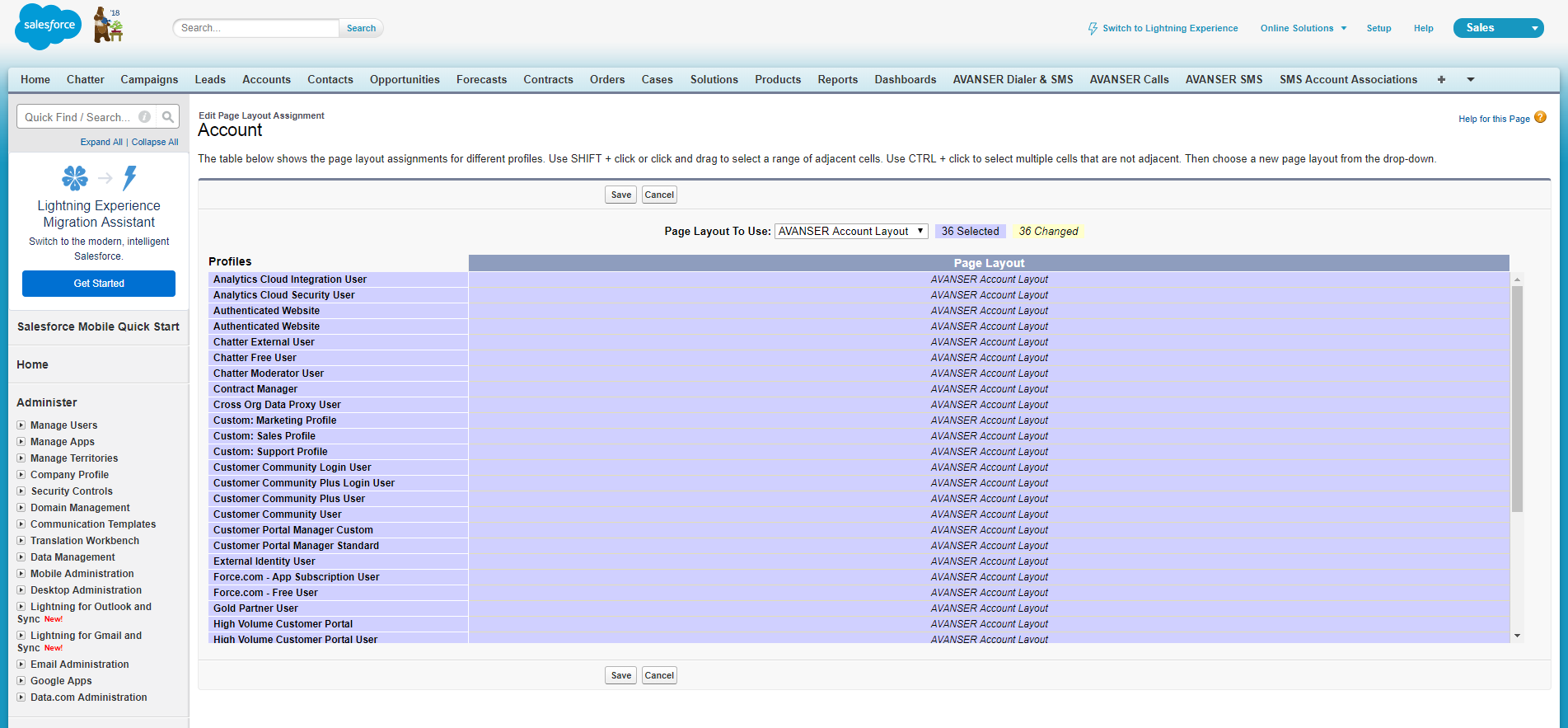The height and width of the screenshot is (728, 1568).
Task: Expand the Security Controls section
Action: 21,491
